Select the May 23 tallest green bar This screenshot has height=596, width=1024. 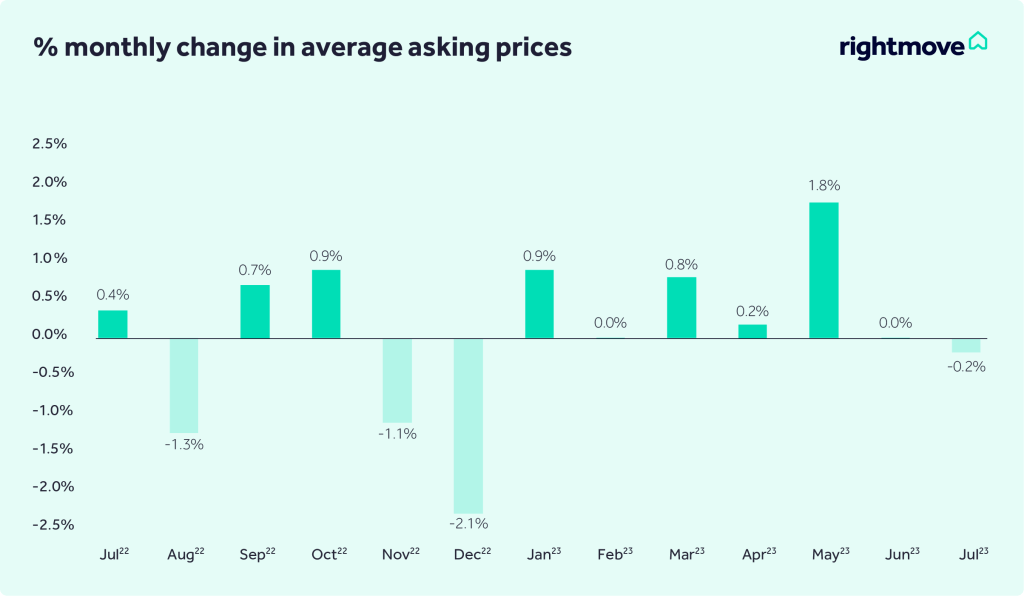tap(824, 270)
